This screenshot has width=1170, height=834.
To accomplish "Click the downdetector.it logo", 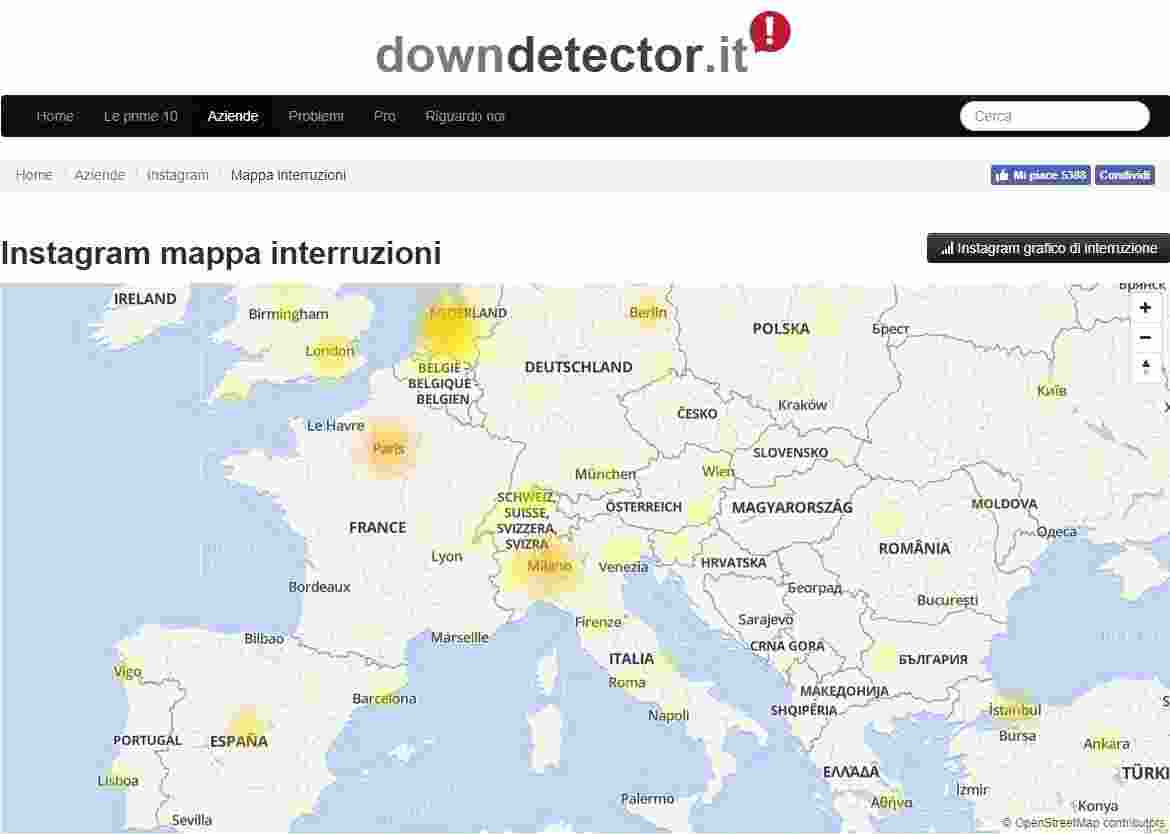I will pyautogui.click(x=583, y=44).
